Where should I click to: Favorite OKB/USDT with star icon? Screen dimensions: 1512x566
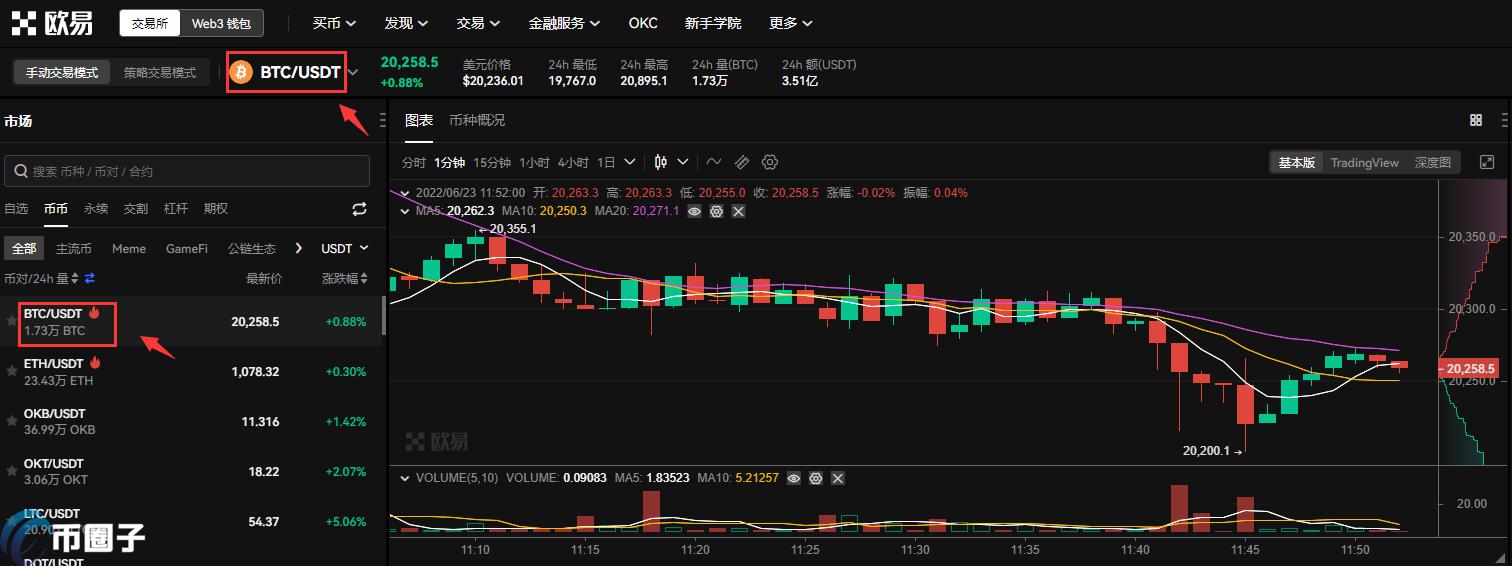click(12, 421)
